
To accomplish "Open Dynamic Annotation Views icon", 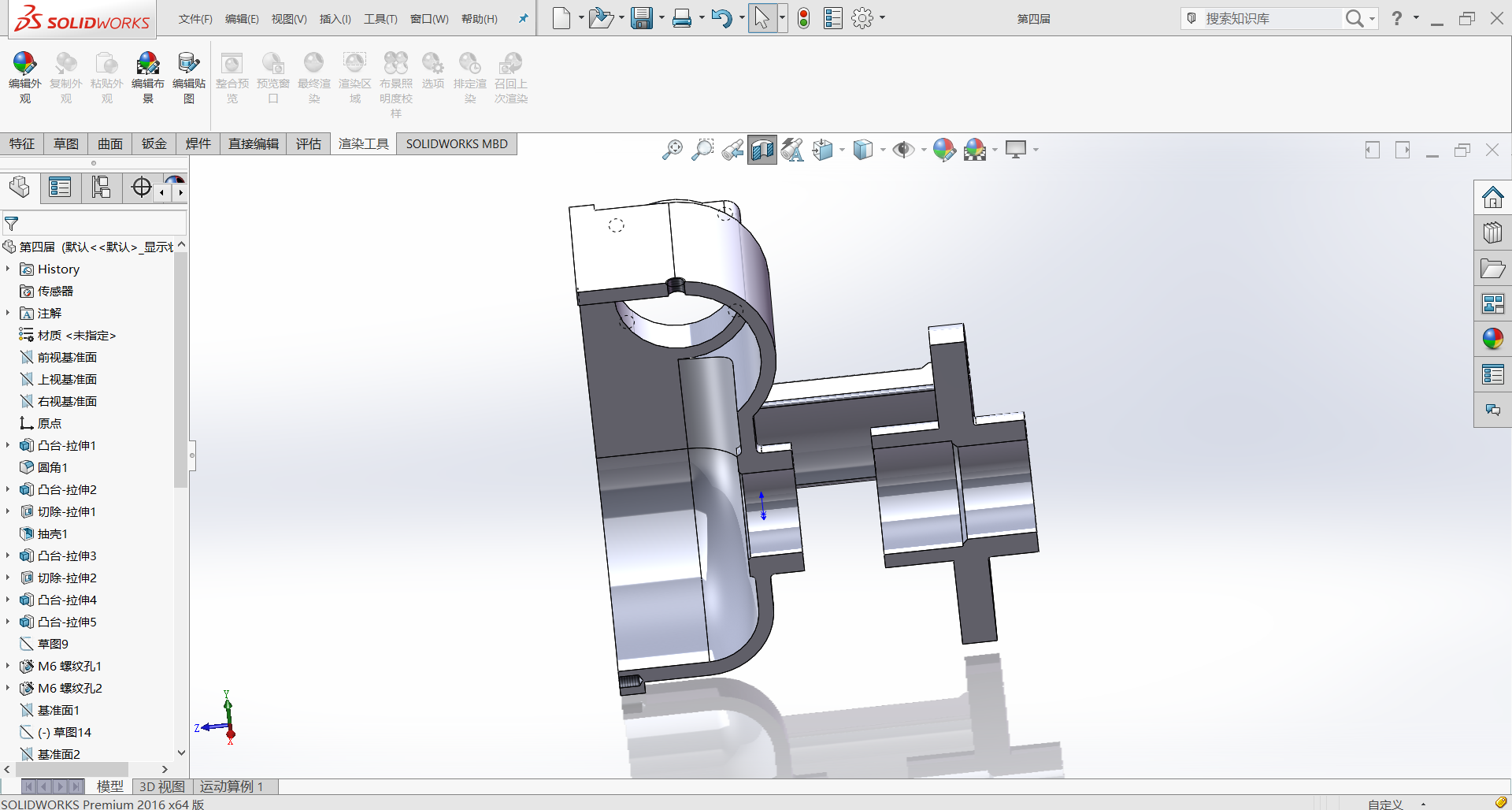I will (x=792, y=150).
